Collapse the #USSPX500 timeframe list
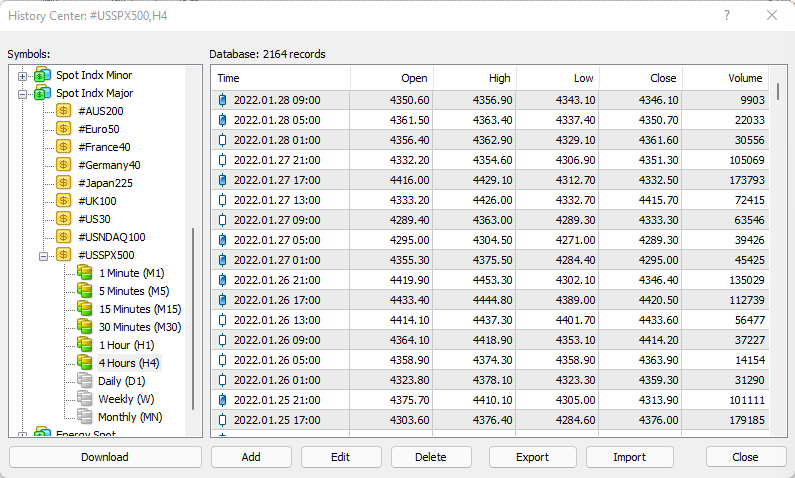 coord(44,256)
